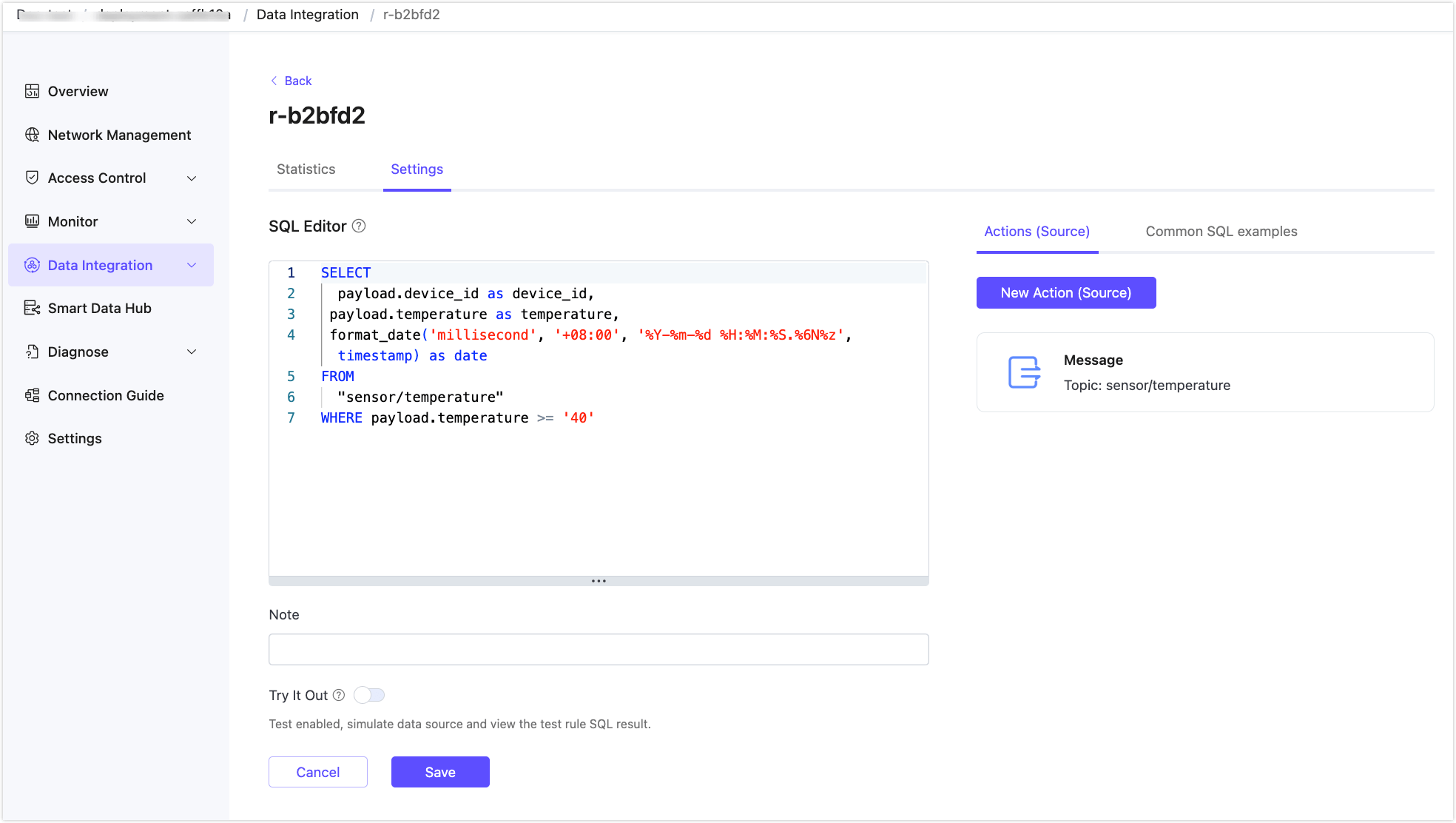The width and height of the screenshot is (1456, 823).
Task: Click the New Action (Source) button
Action: (x=1065, y=293)
